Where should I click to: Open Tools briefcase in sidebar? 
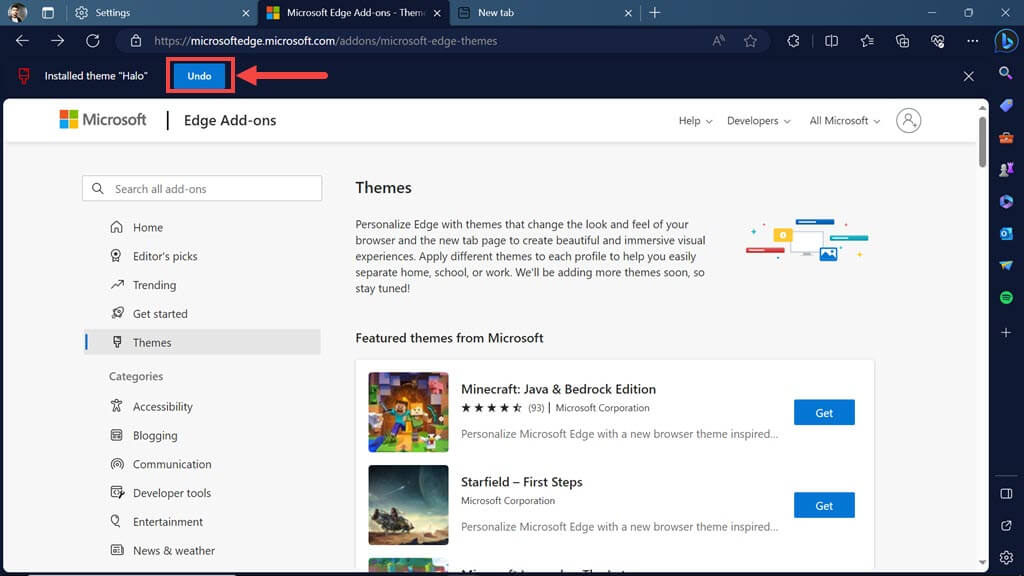point(1006,137)
